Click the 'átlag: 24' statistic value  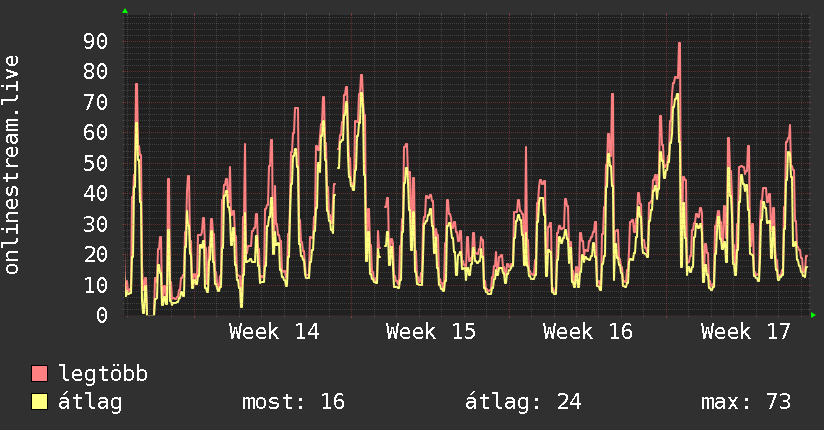tap(523, 402)
